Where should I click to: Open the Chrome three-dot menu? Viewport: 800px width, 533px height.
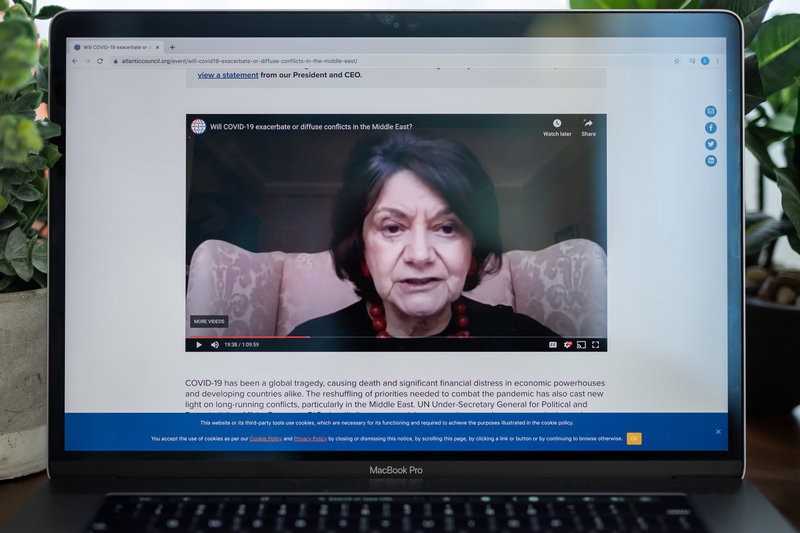tap(717, 61)
